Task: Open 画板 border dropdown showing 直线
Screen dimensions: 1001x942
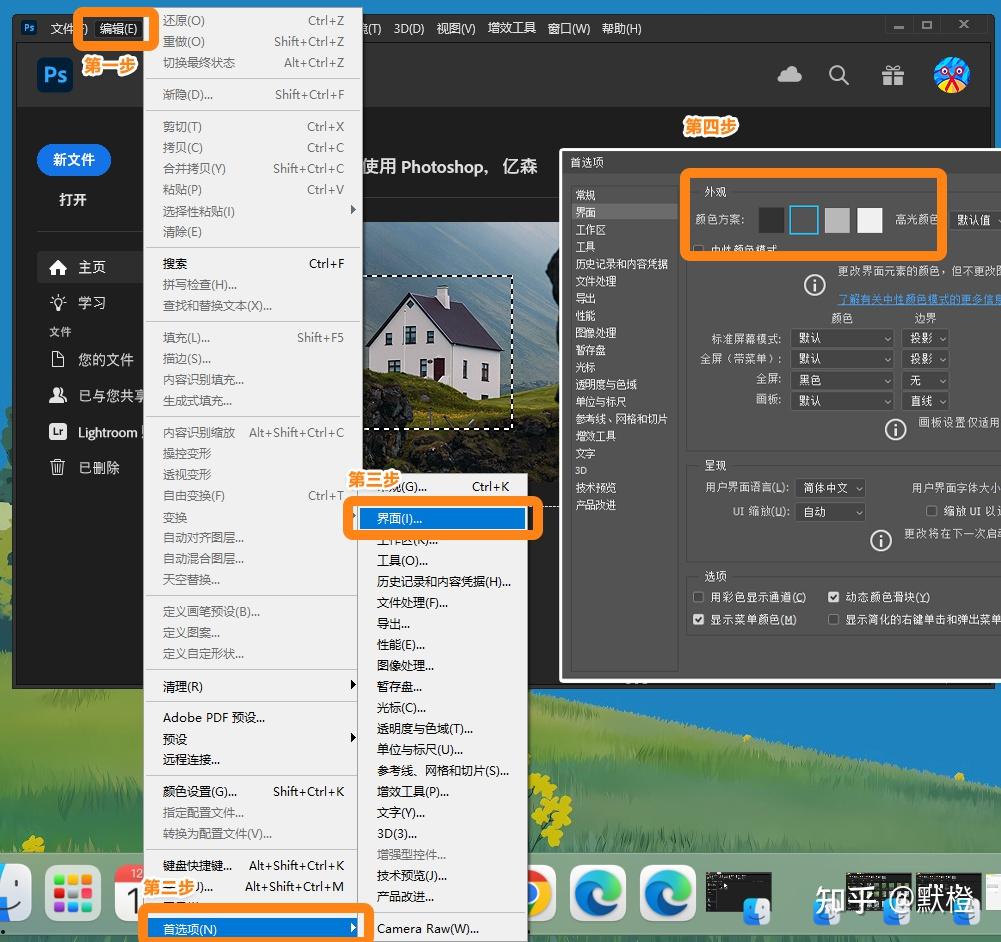Action: [x=925, y=401]
